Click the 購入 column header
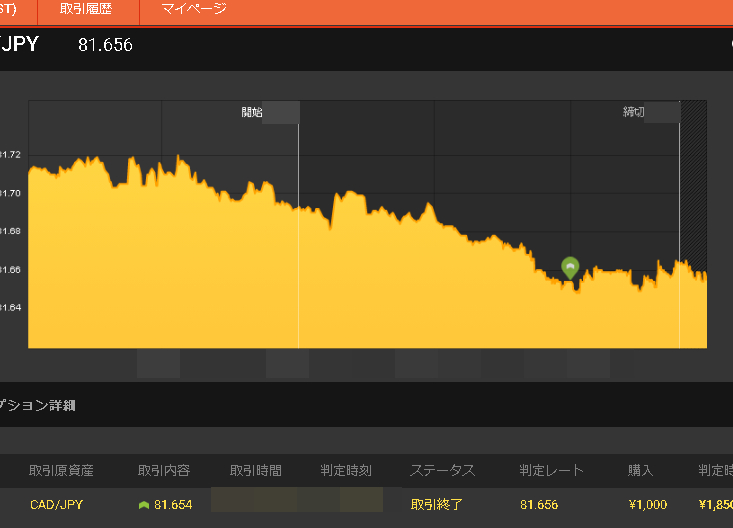 click(x=640, y=470)
